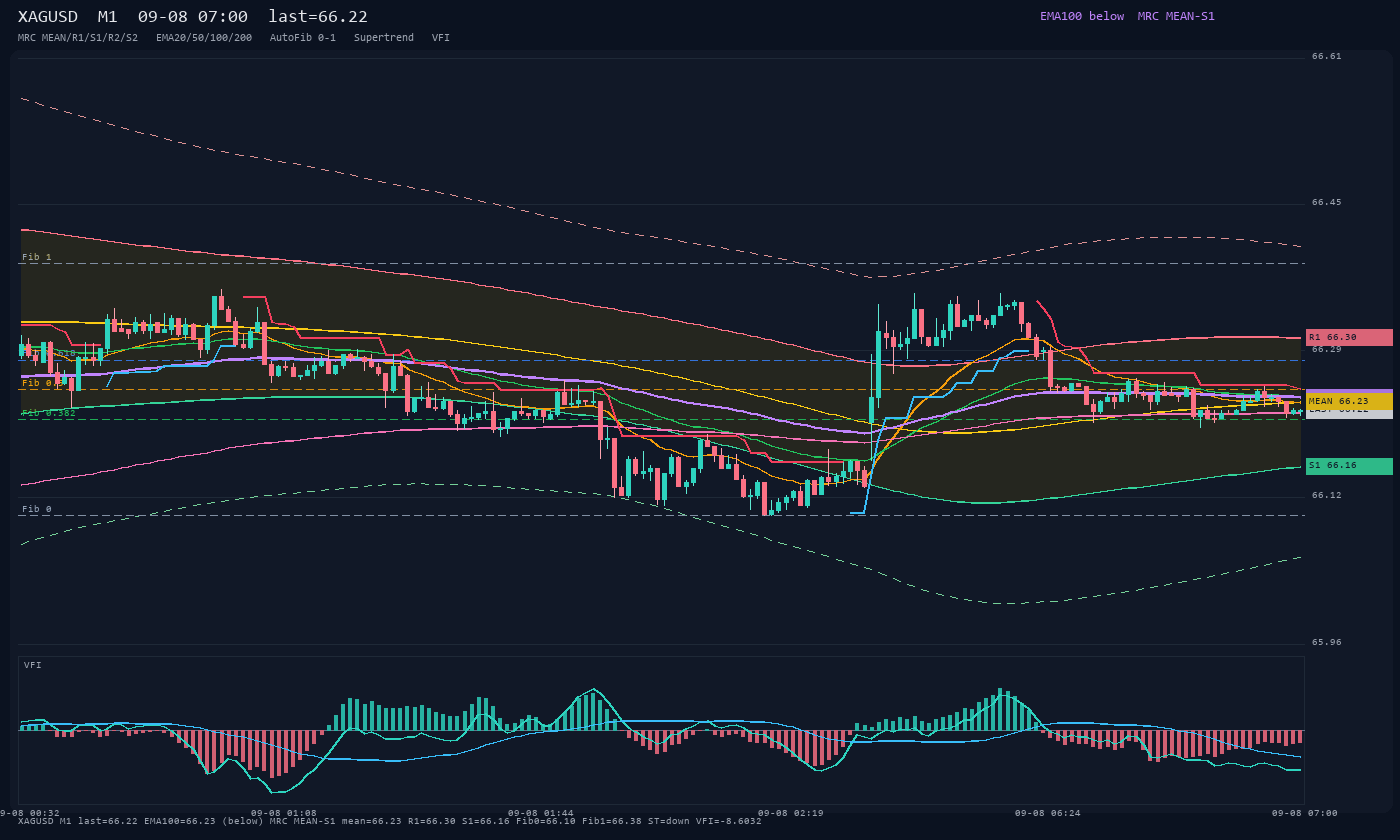Click the VFI panel title
The height and width of the screenshot is (840, 1400).
(33, 665)
